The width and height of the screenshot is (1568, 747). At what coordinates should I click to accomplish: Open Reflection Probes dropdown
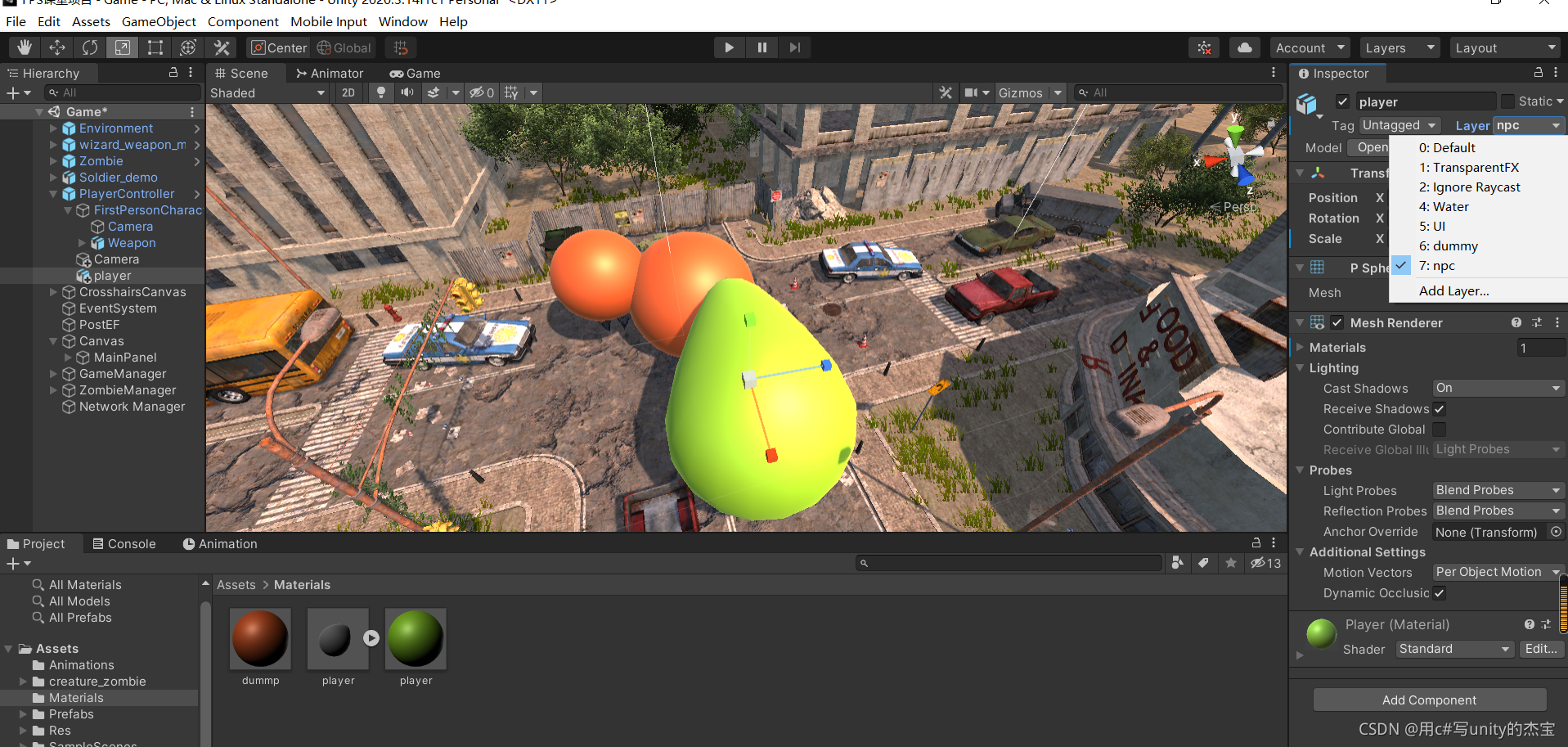(1498, 511)
